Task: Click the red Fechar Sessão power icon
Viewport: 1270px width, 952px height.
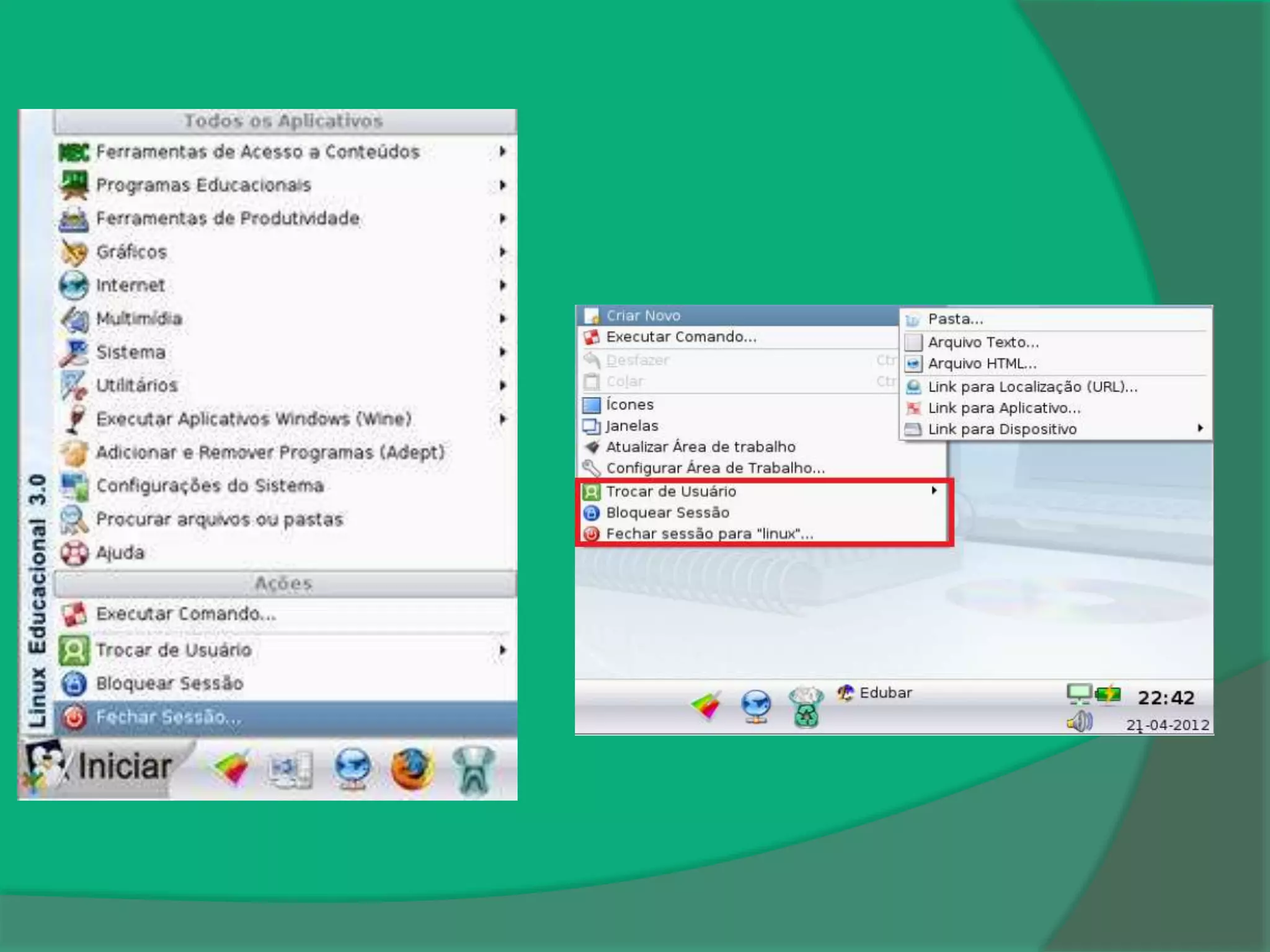Action: pos(74,717)
